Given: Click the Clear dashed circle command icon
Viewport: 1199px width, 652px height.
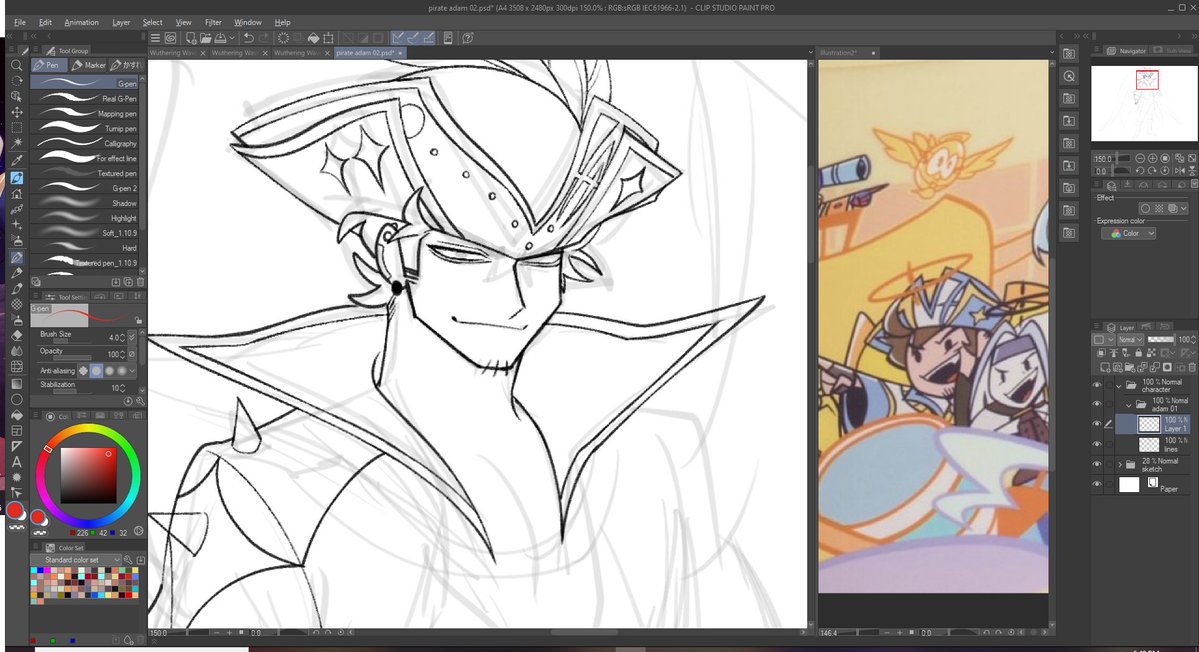Looking at the screenshot, I should (283, 37).
